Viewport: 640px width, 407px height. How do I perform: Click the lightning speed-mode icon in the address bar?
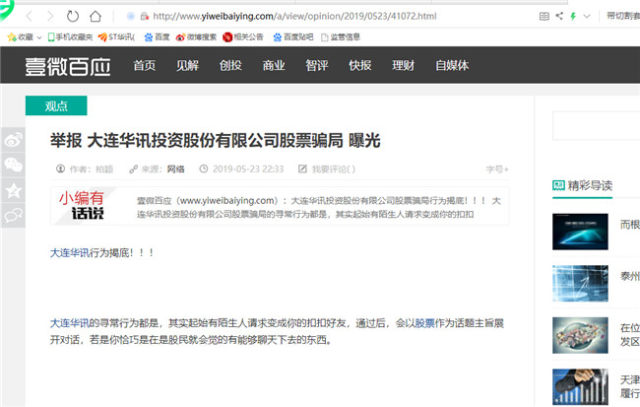point(573,16)
